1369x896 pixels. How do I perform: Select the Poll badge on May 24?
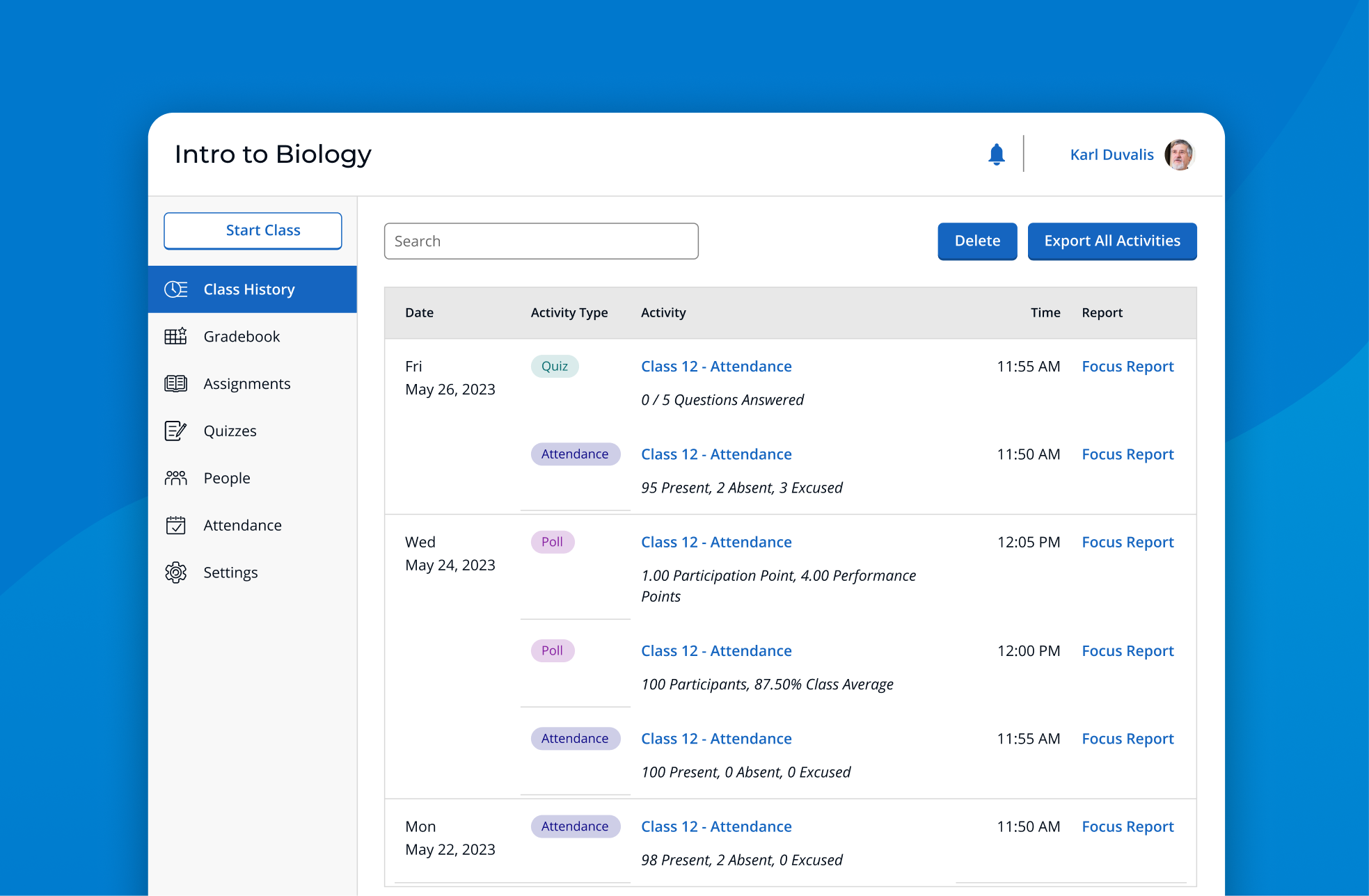point(552,542)
